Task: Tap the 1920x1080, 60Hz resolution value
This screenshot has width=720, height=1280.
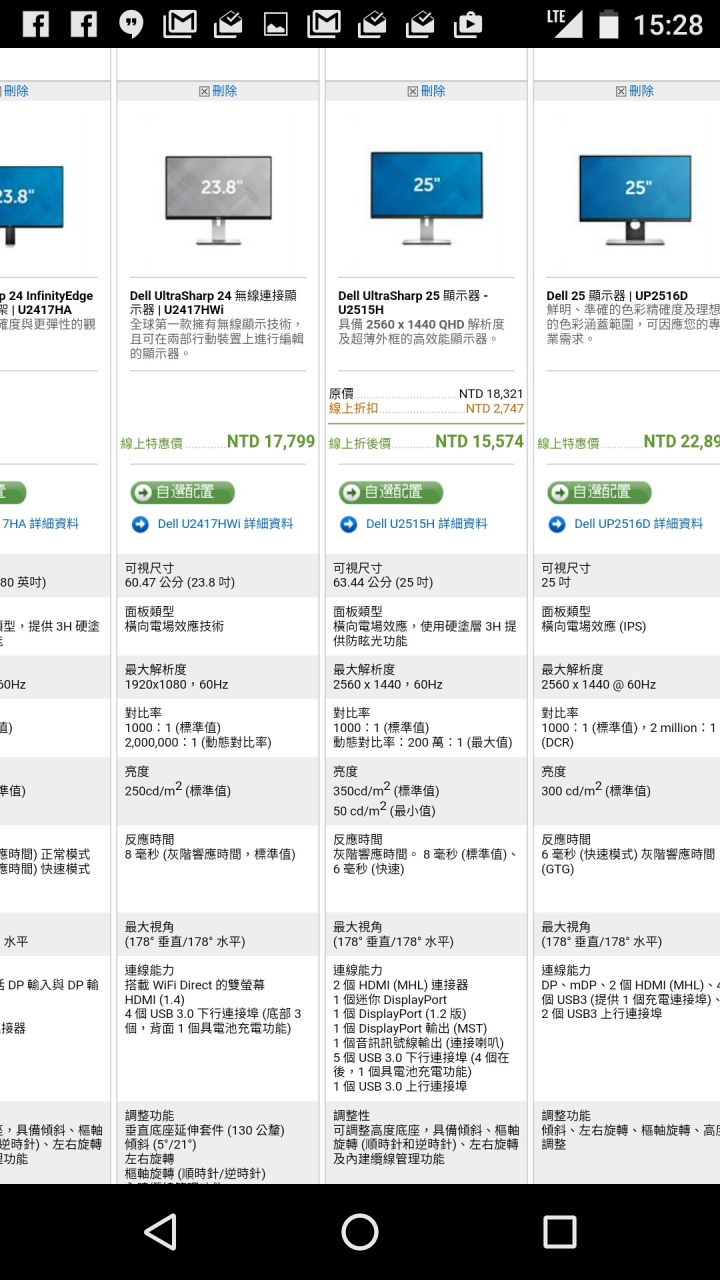Action: pos(176,685)
